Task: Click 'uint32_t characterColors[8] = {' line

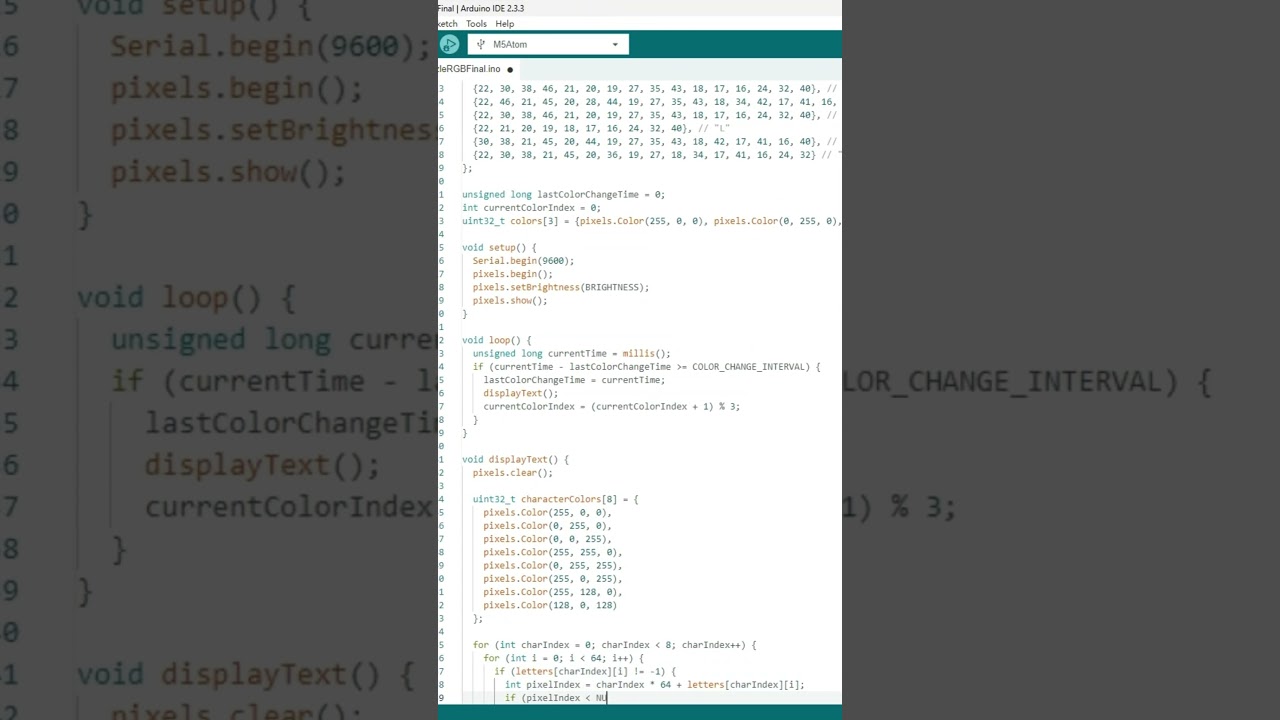Action: pyautogui.click(x=555, y=499)
